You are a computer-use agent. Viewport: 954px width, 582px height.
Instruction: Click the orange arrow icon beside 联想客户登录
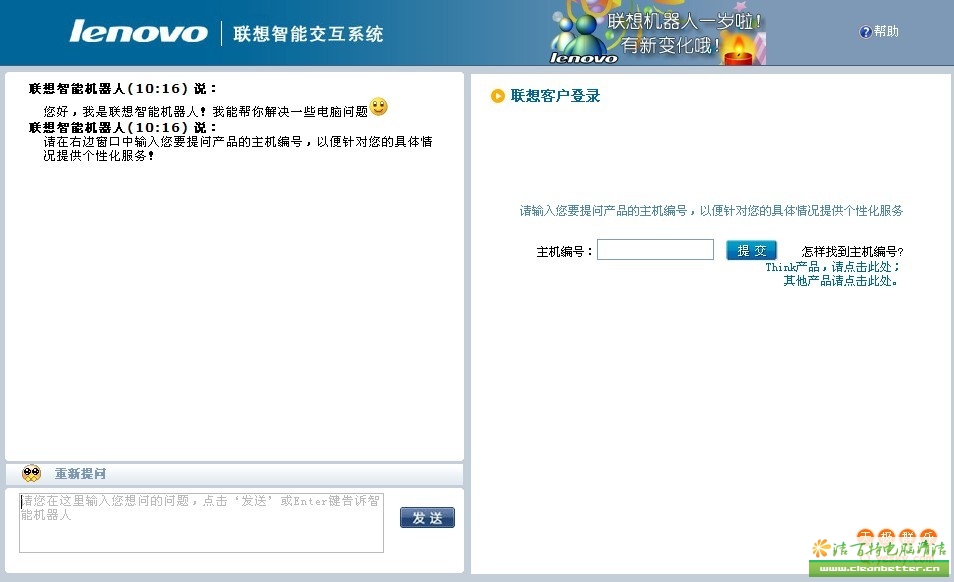(x=498, y=96)
